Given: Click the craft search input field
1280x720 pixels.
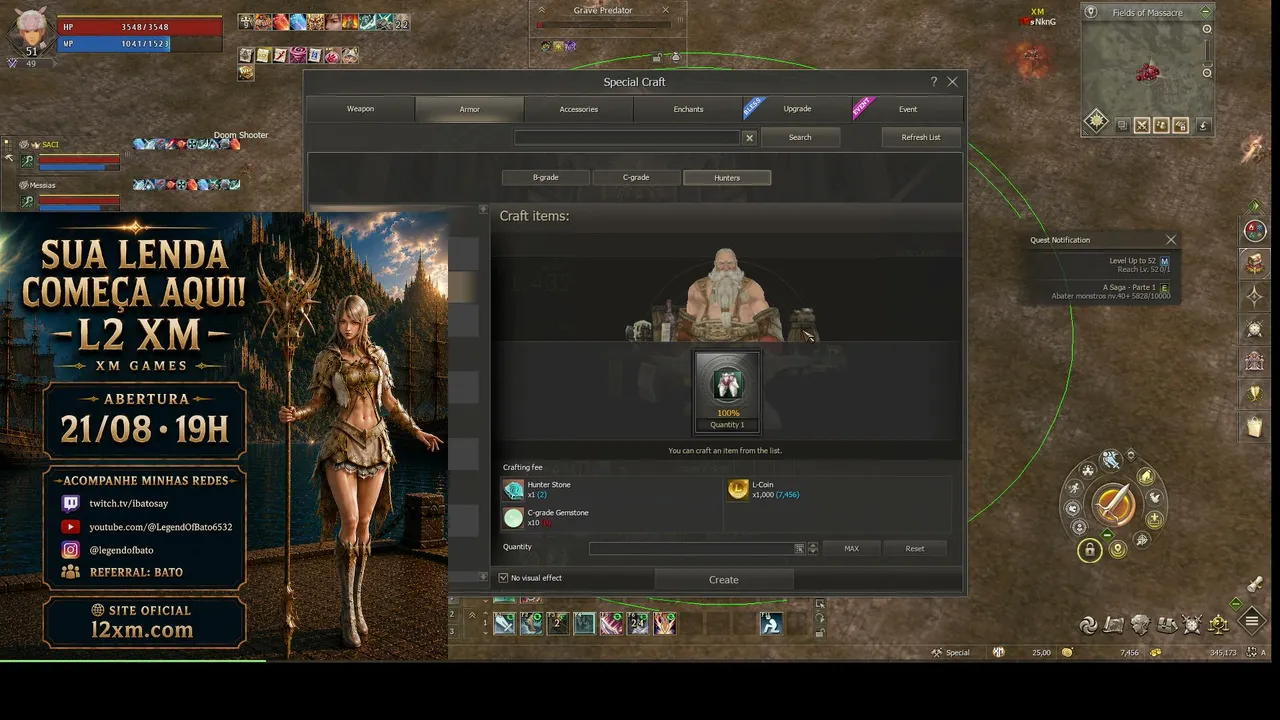Looking at the screenshot, I should [627, 138].
